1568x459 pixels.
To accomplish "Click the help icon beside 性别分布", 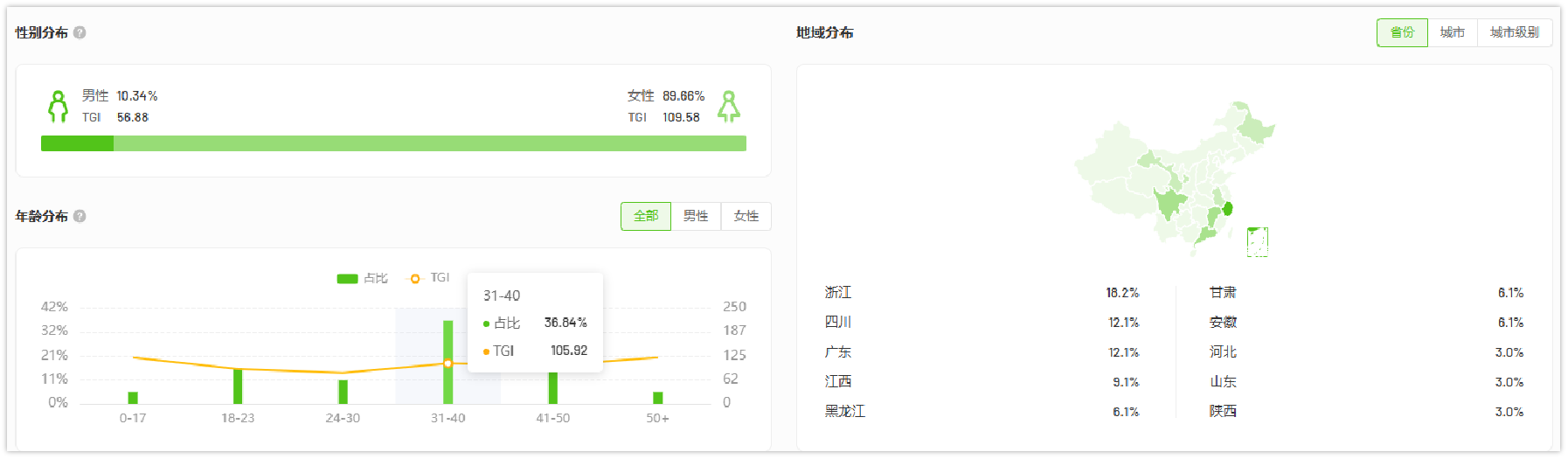I will point(80,32).
